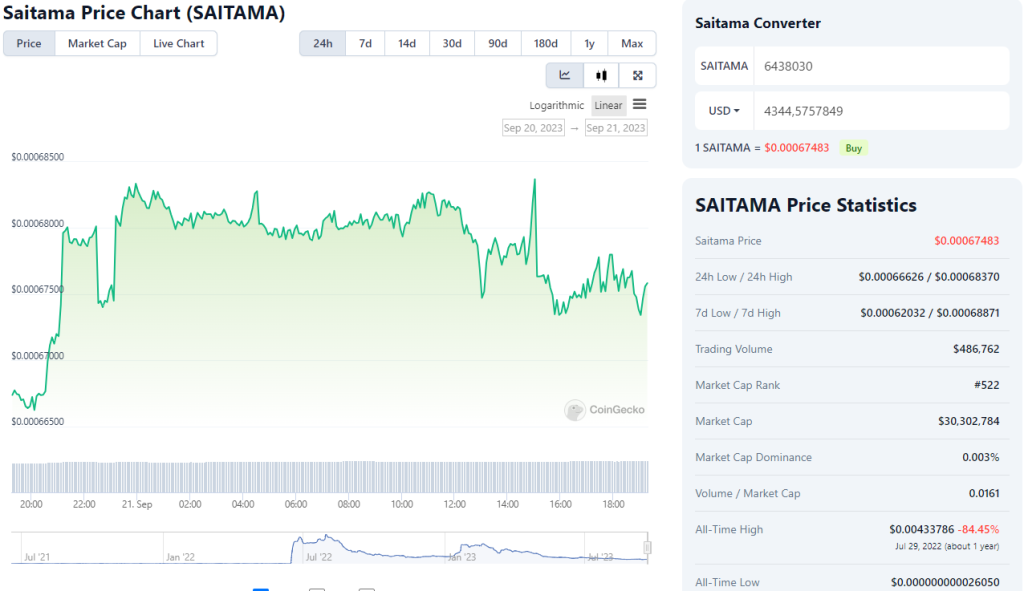The height and width of the screenshot is (591, 1024).
Task: Click the 21. Sep x-axis label
Action: click(137, 504)
